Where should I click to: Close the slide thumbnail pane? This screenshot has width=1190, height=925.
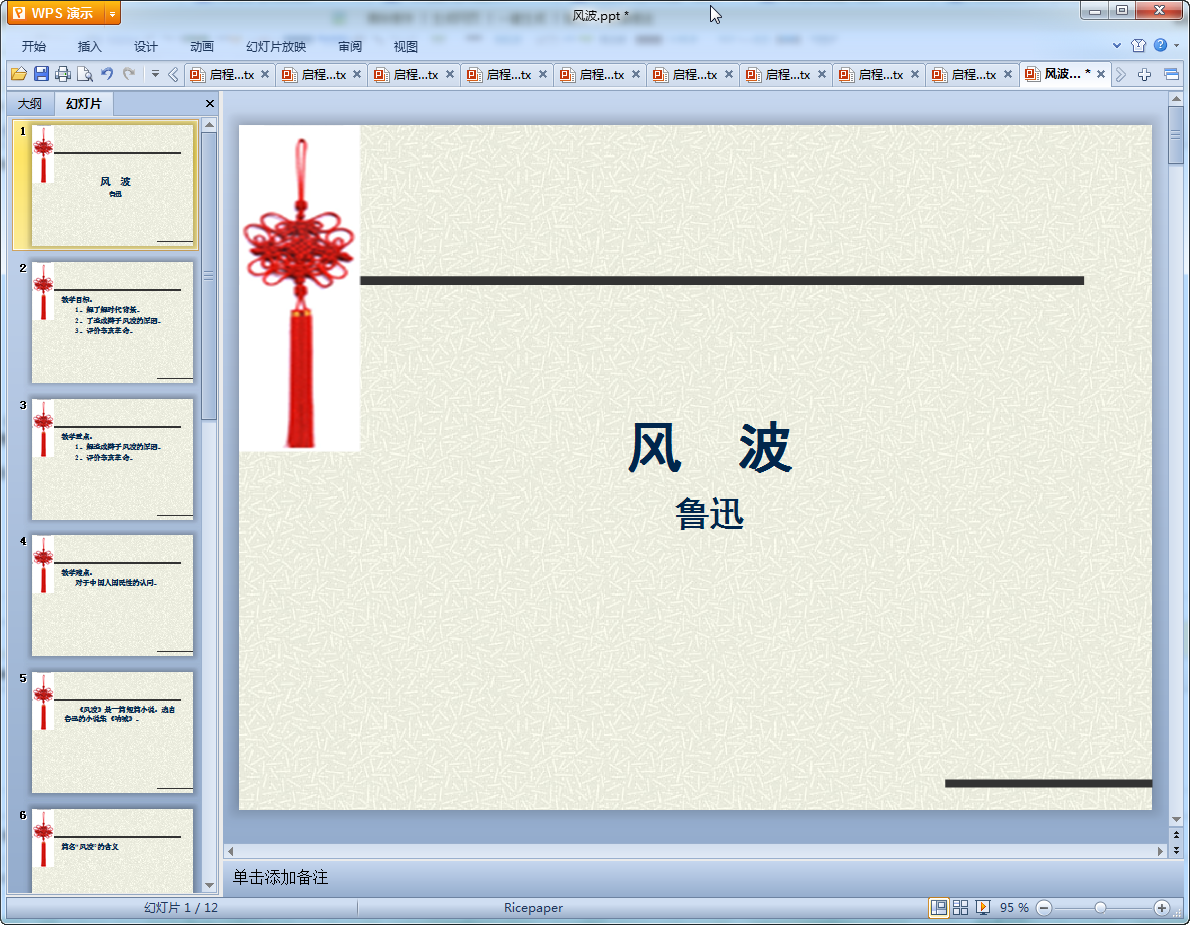pyautogui.click(x=209, y=103)
